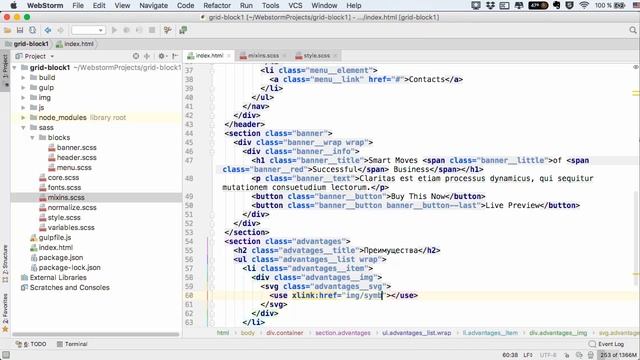Click the Save All toolbar icon
This screenshot has width=640, height=360.
(20, 30)
